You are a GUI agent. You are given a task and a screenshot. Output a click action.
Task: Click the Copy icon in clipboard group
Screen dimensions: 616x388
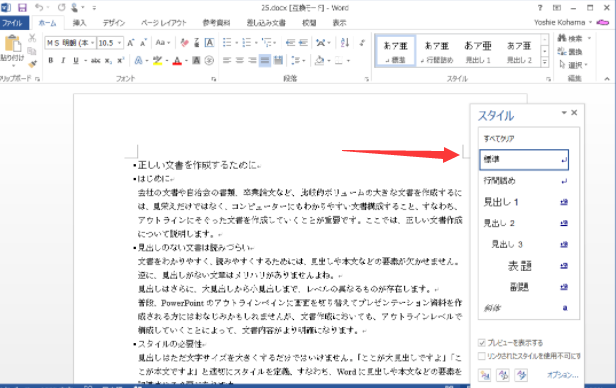point(32,51)
